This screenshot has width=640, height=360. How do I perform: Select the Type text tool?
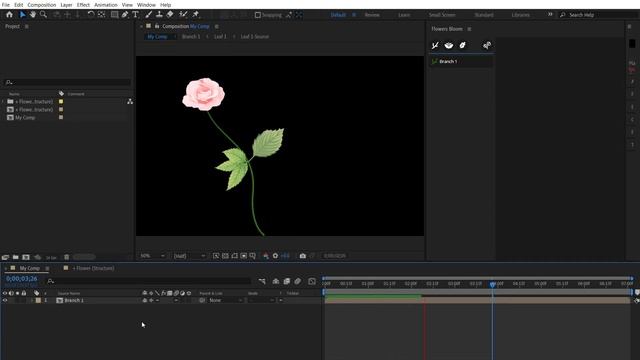136,14
